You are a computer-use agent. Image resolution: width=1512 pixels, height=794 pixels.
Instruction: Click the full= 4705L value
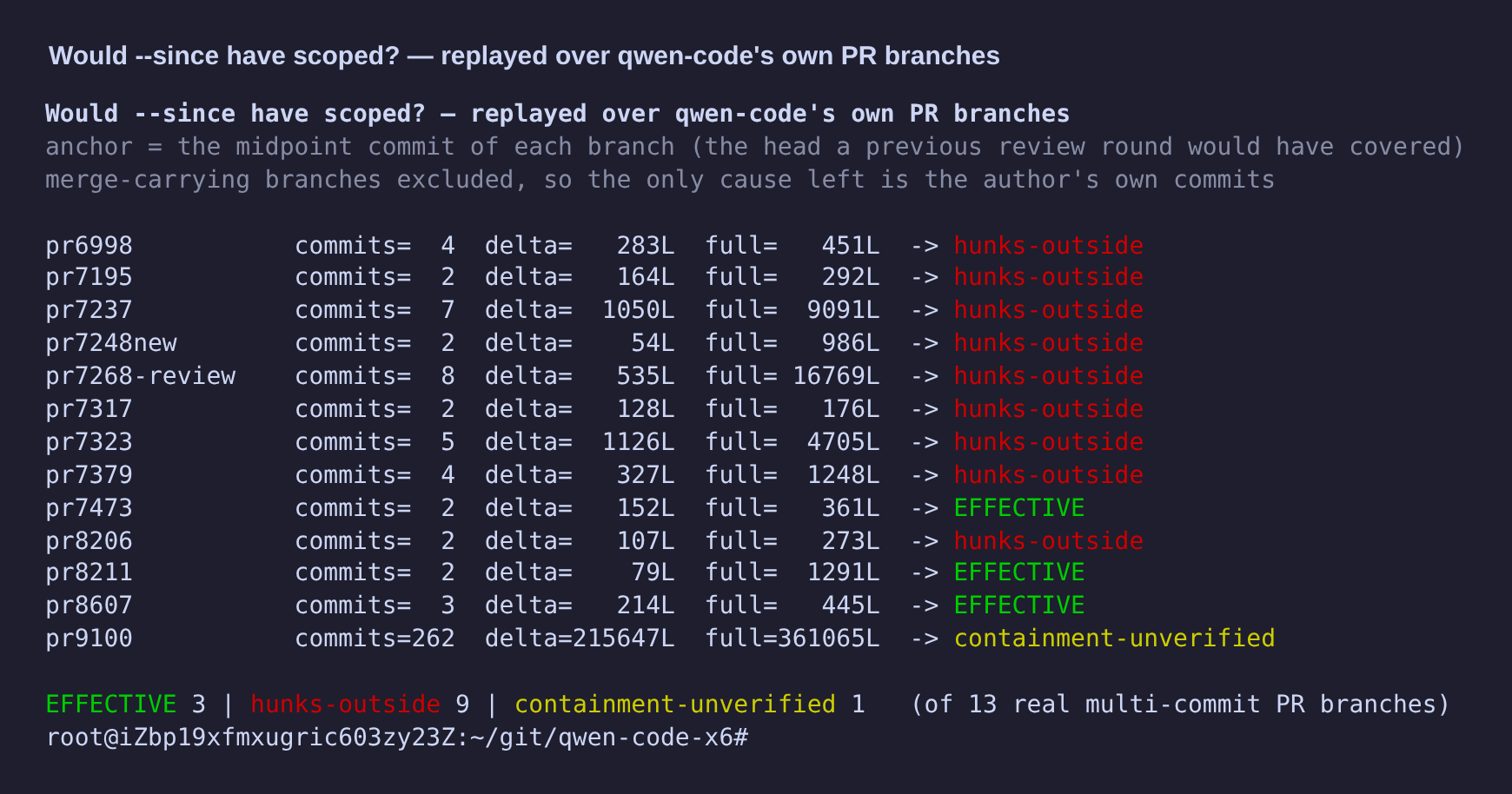click(x=792, y=442)
